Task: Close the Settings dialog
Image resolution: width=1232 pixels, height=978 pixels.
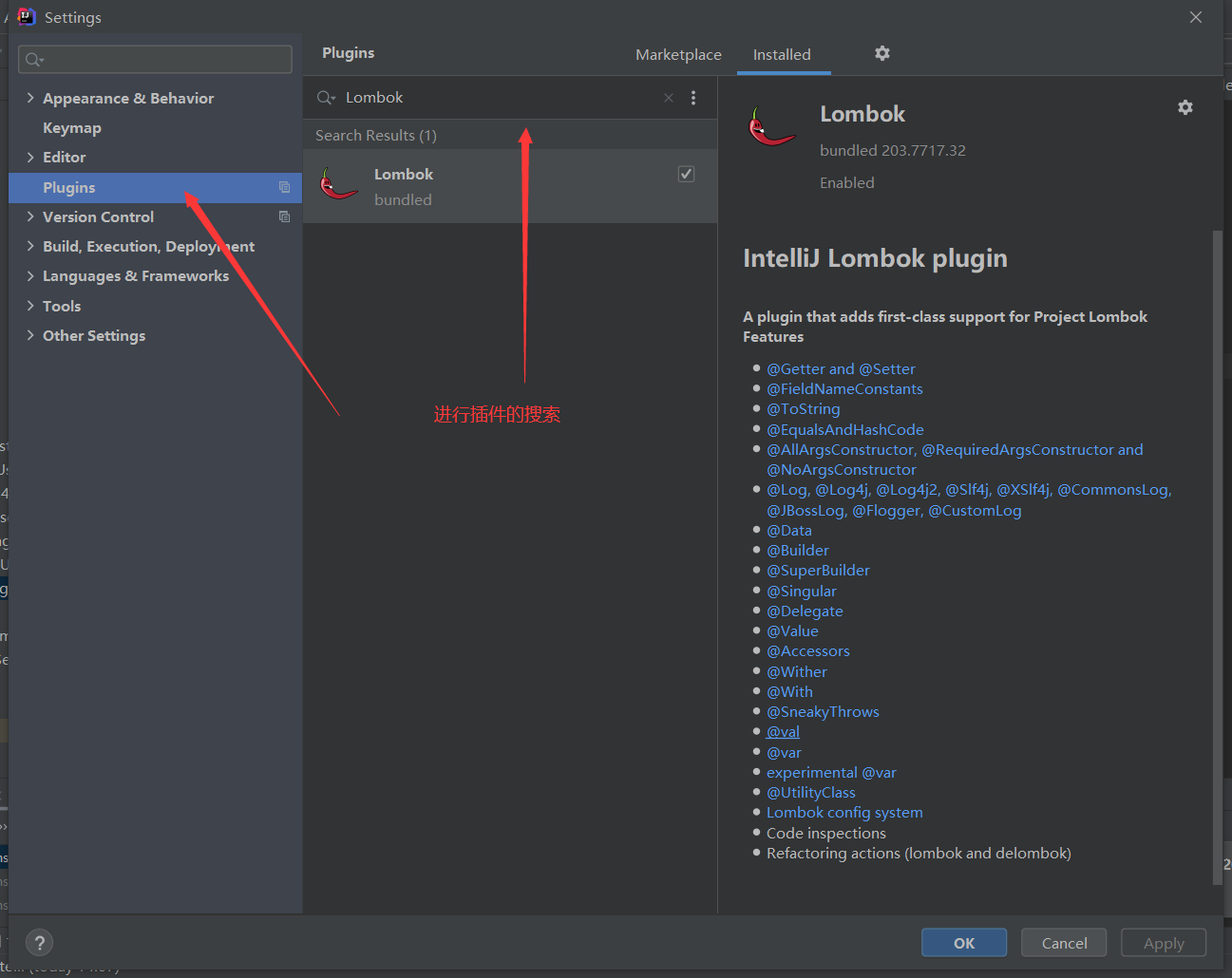Action: click(x=1196, y=17)
